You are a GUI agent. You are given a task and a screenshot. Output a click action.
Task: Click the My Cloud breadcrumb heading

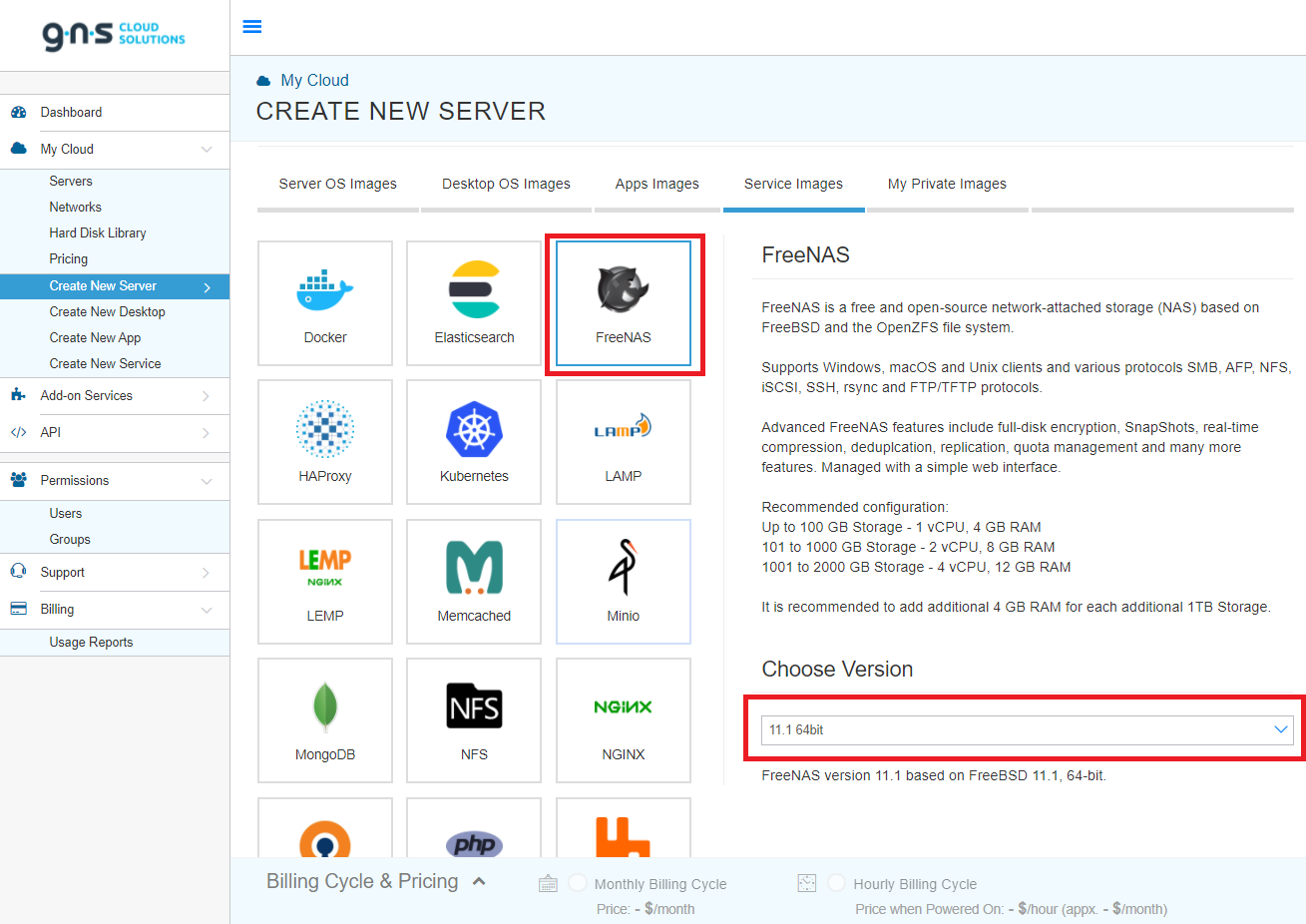[314, 80]
